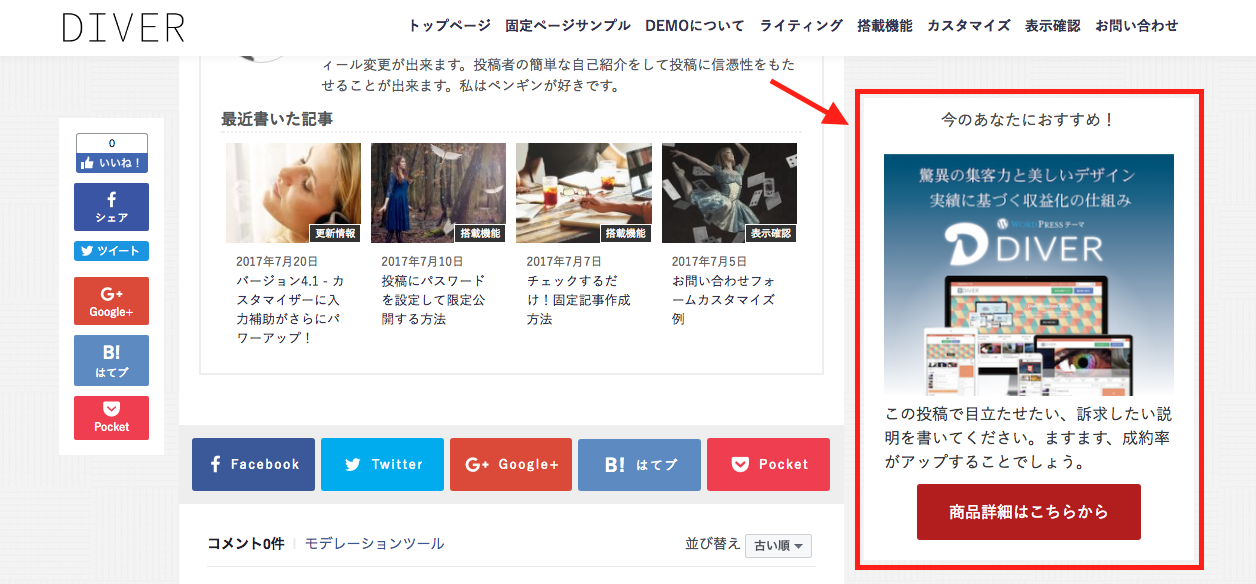Open the モデレーションツール link
Viewport: 1256px width, 584px height.
click(x=374, y=543)
